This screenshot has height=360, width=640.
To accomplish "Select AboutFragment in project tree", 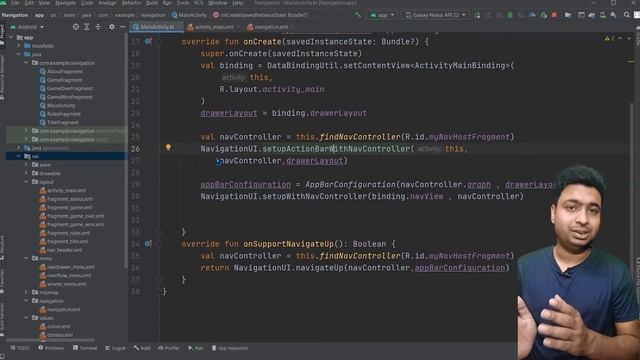I will [x=61, y=71].
